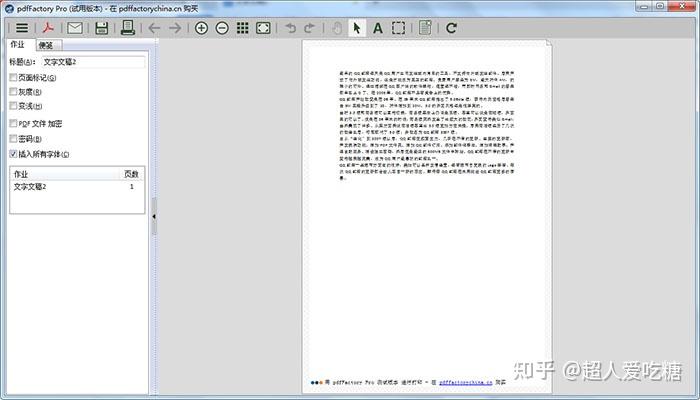
Task: Send the PDF by email envelope icon
Action: point(75,28)
